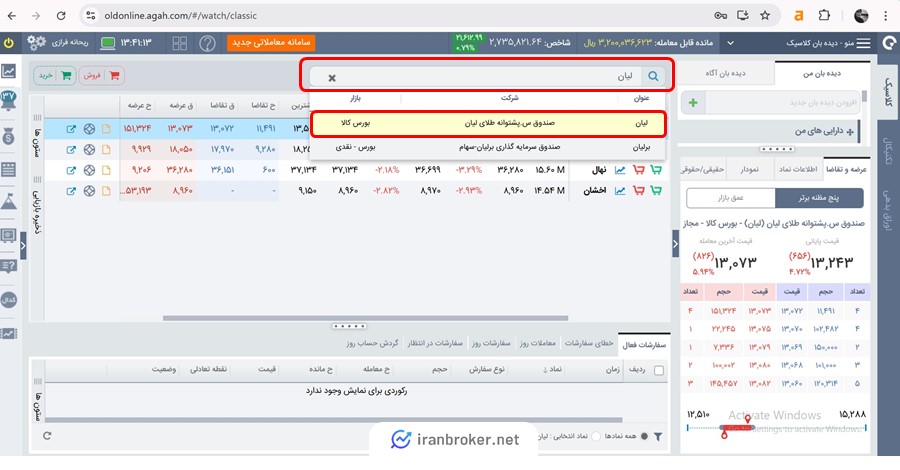The width and height of the screenshot is (900, 470).
Task: Bookmark the page with the star icon
Action: pos(765,15)
